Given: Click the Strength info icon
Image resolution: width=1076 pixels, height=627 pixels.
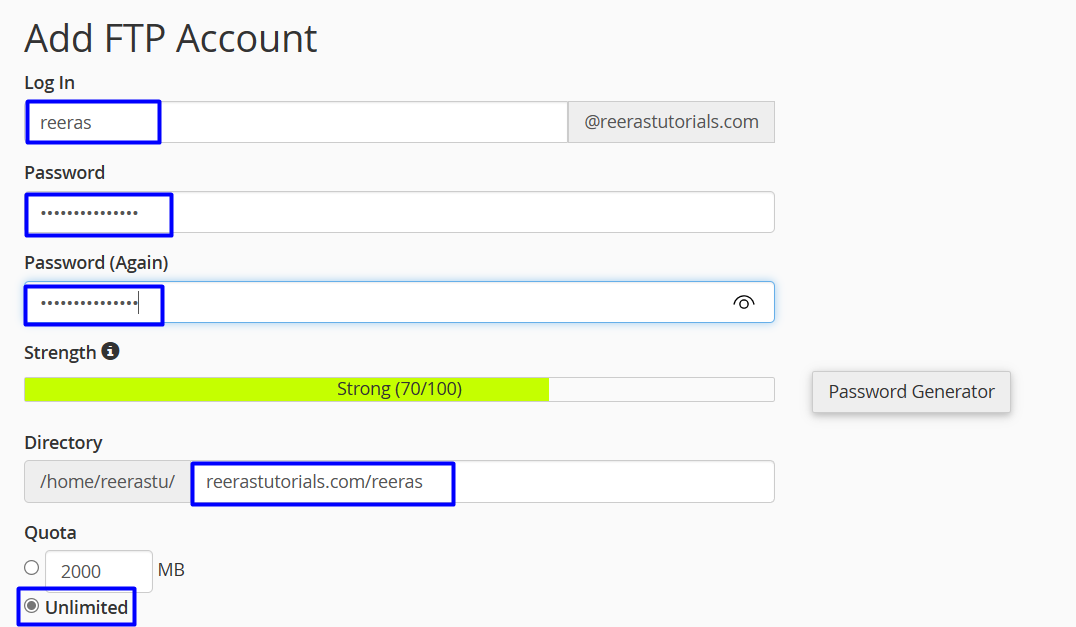Looking at the screenshot, I should (110, 352).
